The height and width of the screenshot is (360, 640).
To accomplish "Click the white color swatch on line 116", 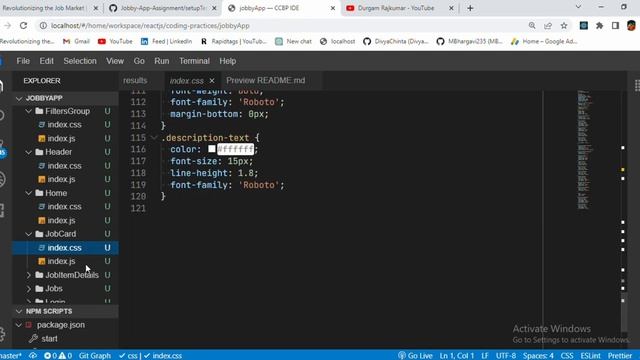I will coord(212,149).
